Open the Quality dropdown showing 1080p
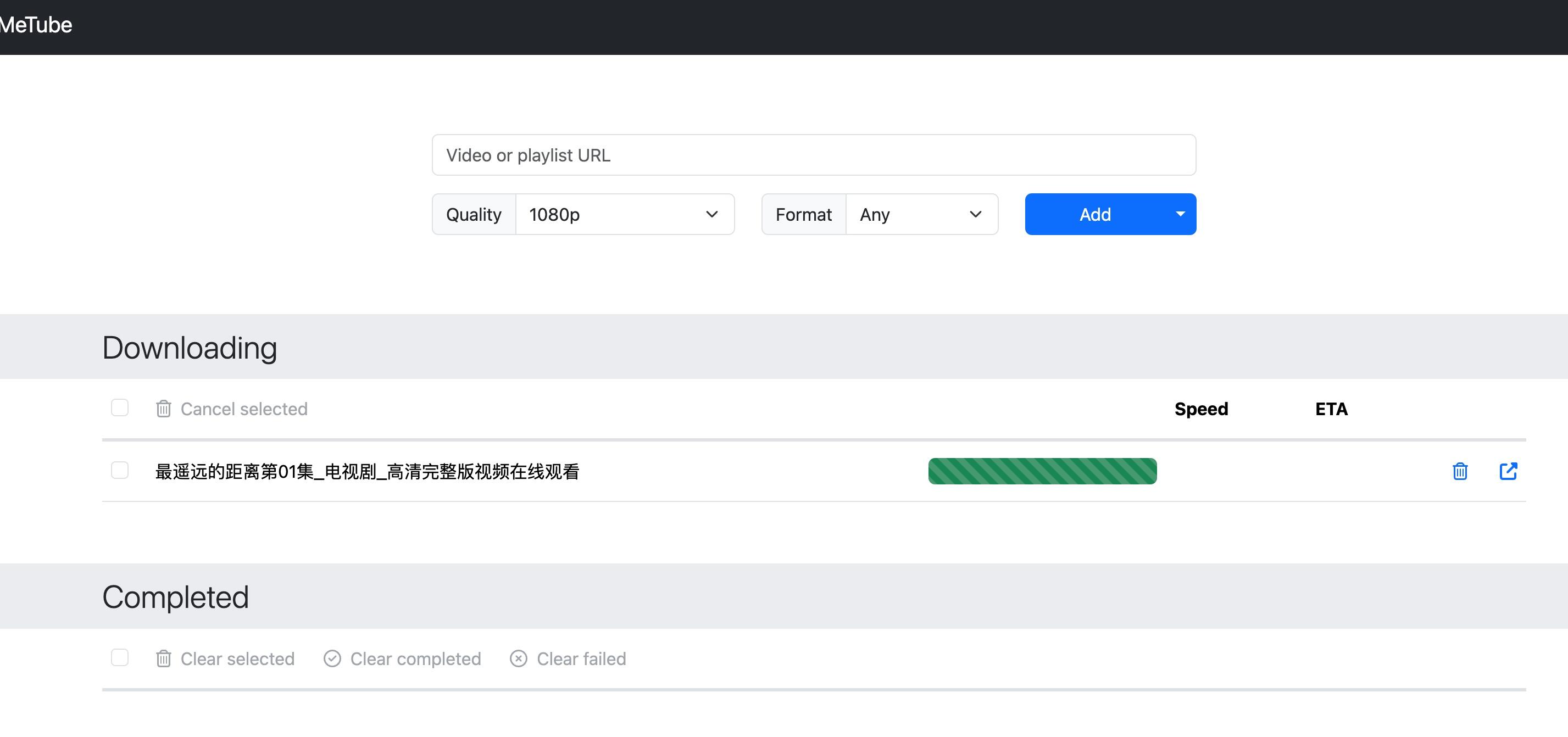The image size is (1568, 737). pos(625,214)
